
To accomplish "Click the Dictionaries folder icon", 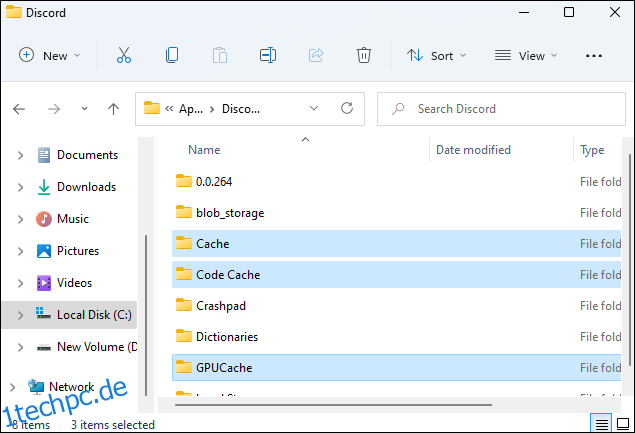I will (x=183, y=336).
